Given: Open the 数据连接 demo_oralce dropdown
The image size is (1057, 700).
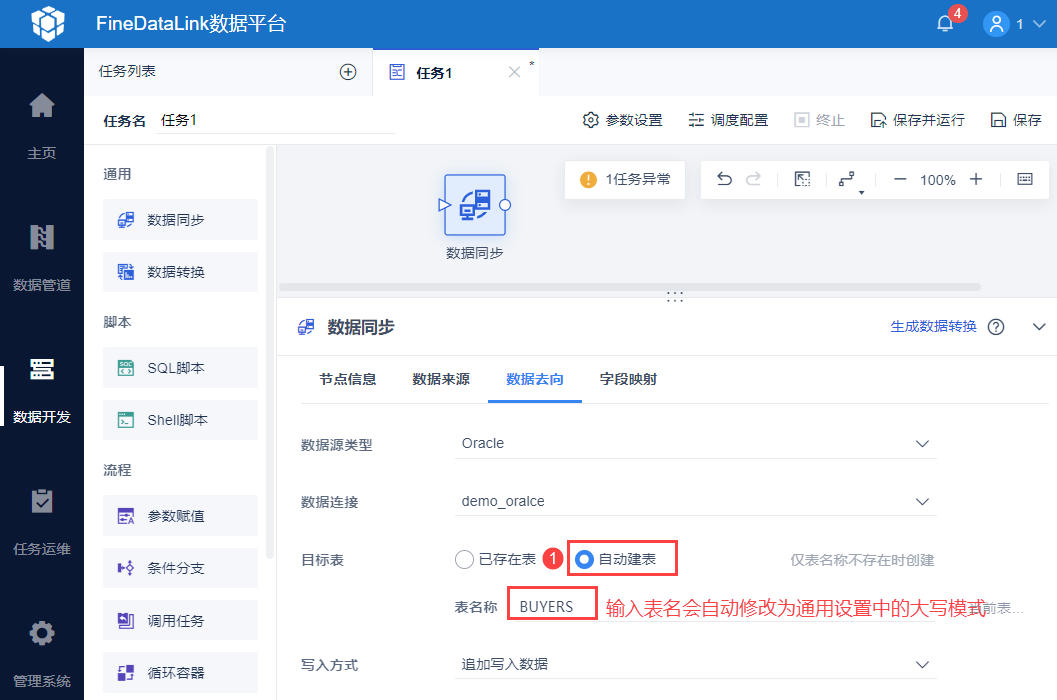Looking at the screenshot, I should (695, 502).
